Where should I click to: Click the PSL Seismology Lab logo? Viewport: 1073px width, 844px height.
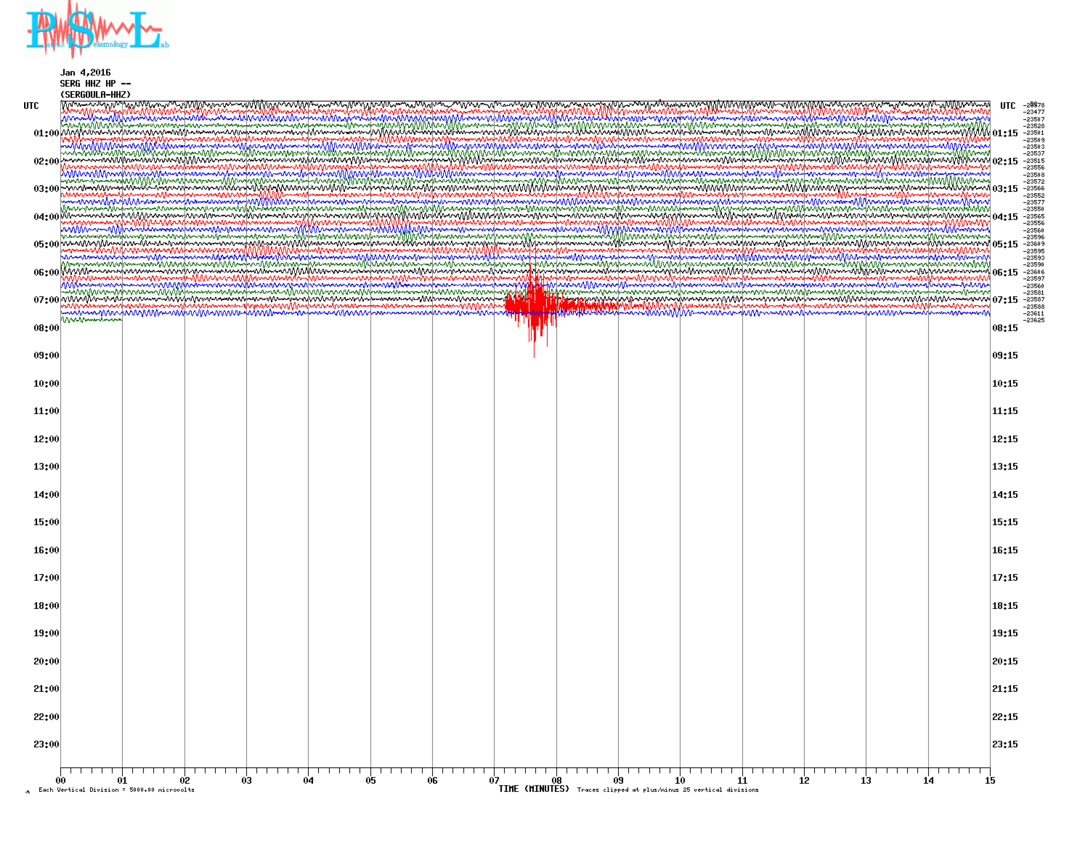97,30
